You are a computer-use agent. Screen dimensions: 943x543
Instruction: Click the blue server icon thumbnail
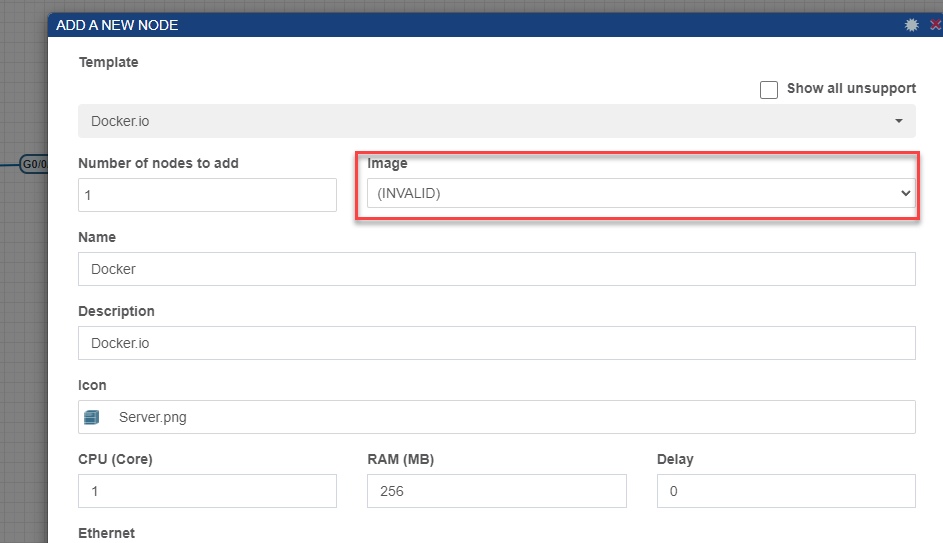pos(91,417)
